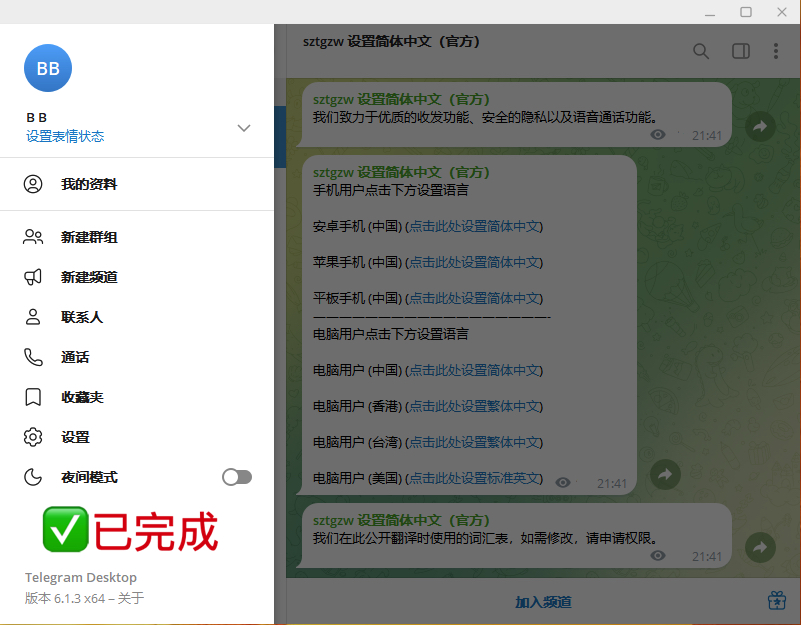Click the BB profile avatar

coord(47,68)
